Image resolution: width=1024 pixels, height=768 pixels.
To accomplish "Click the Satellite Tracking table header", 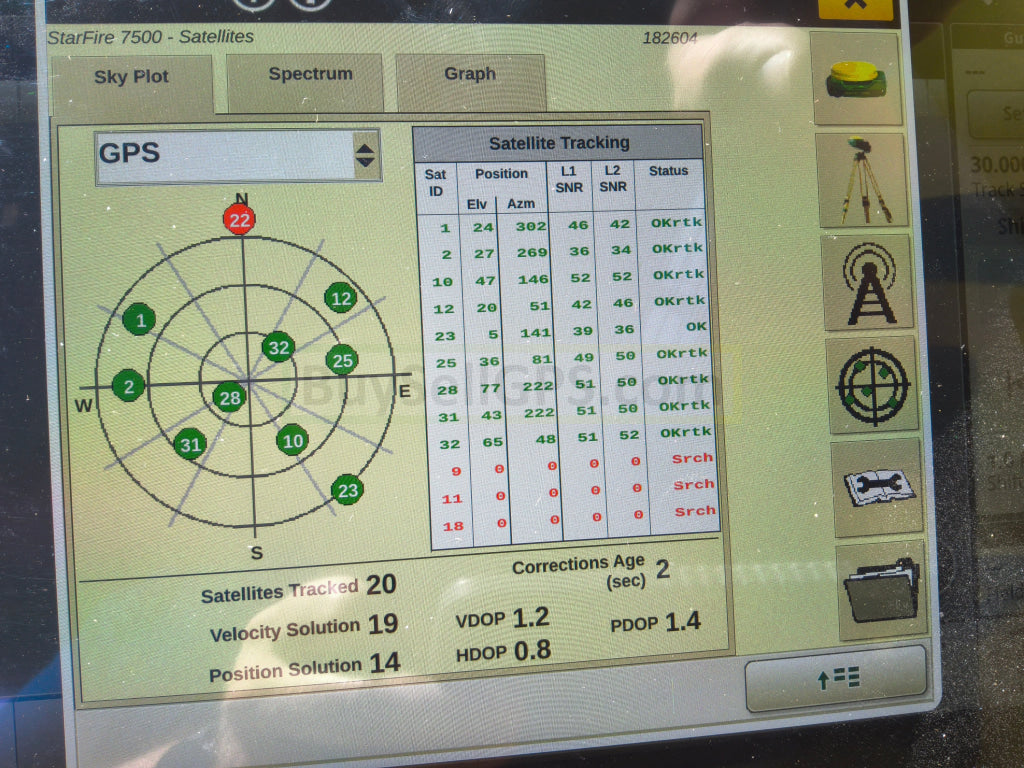I will point(558,142).
